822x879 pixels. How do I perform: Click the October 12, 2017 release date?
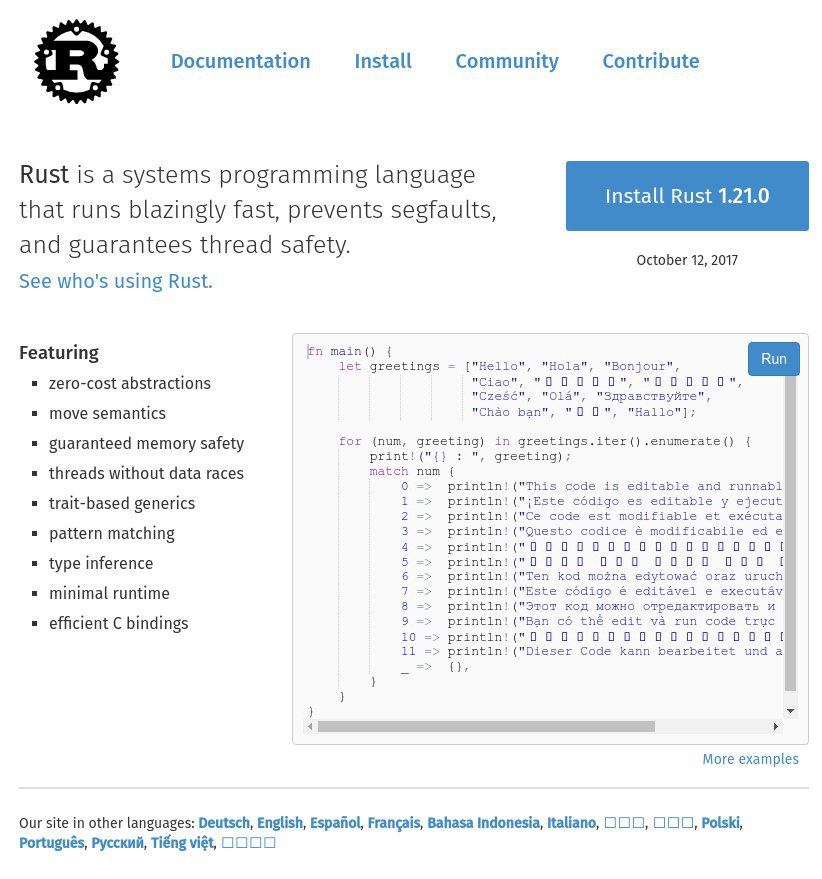click(x=687, y=260)
